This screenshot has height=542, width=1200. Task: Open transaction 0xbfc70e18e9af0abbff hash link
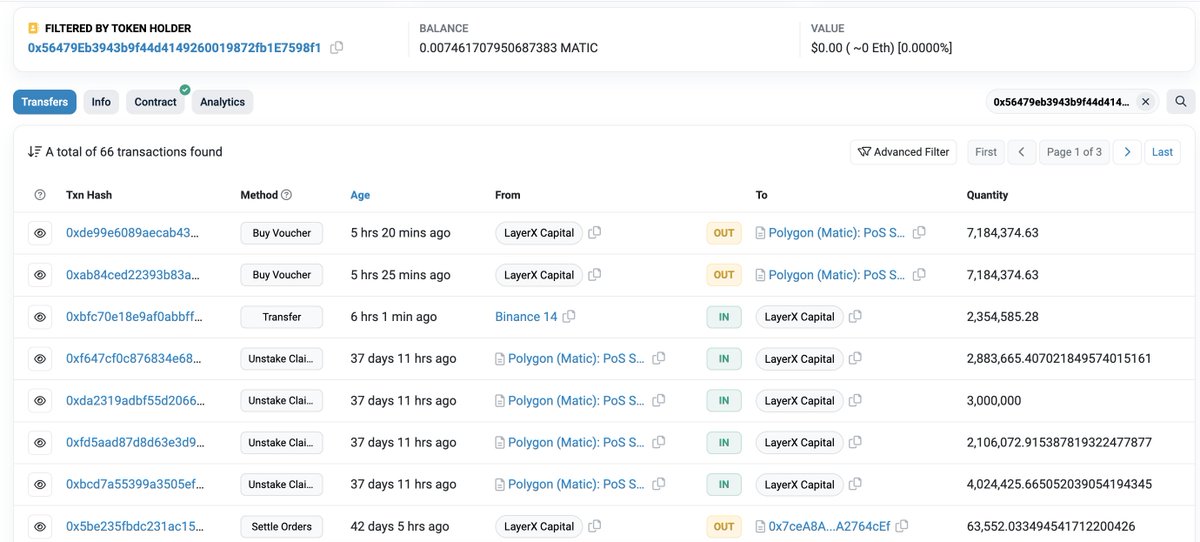coord(133,317)
